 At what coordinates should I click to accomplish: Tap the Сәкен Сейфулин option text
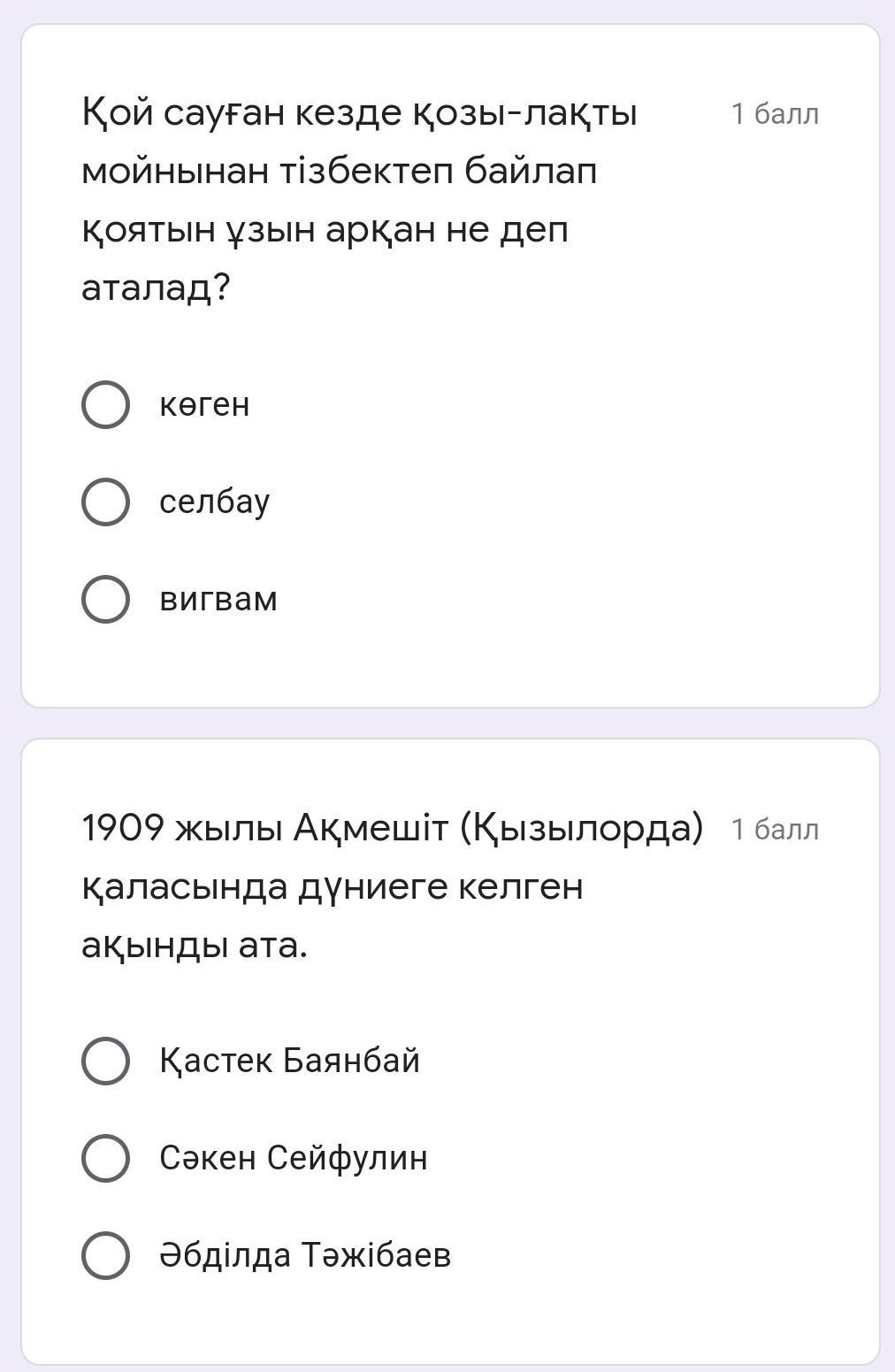point(293,1158)
